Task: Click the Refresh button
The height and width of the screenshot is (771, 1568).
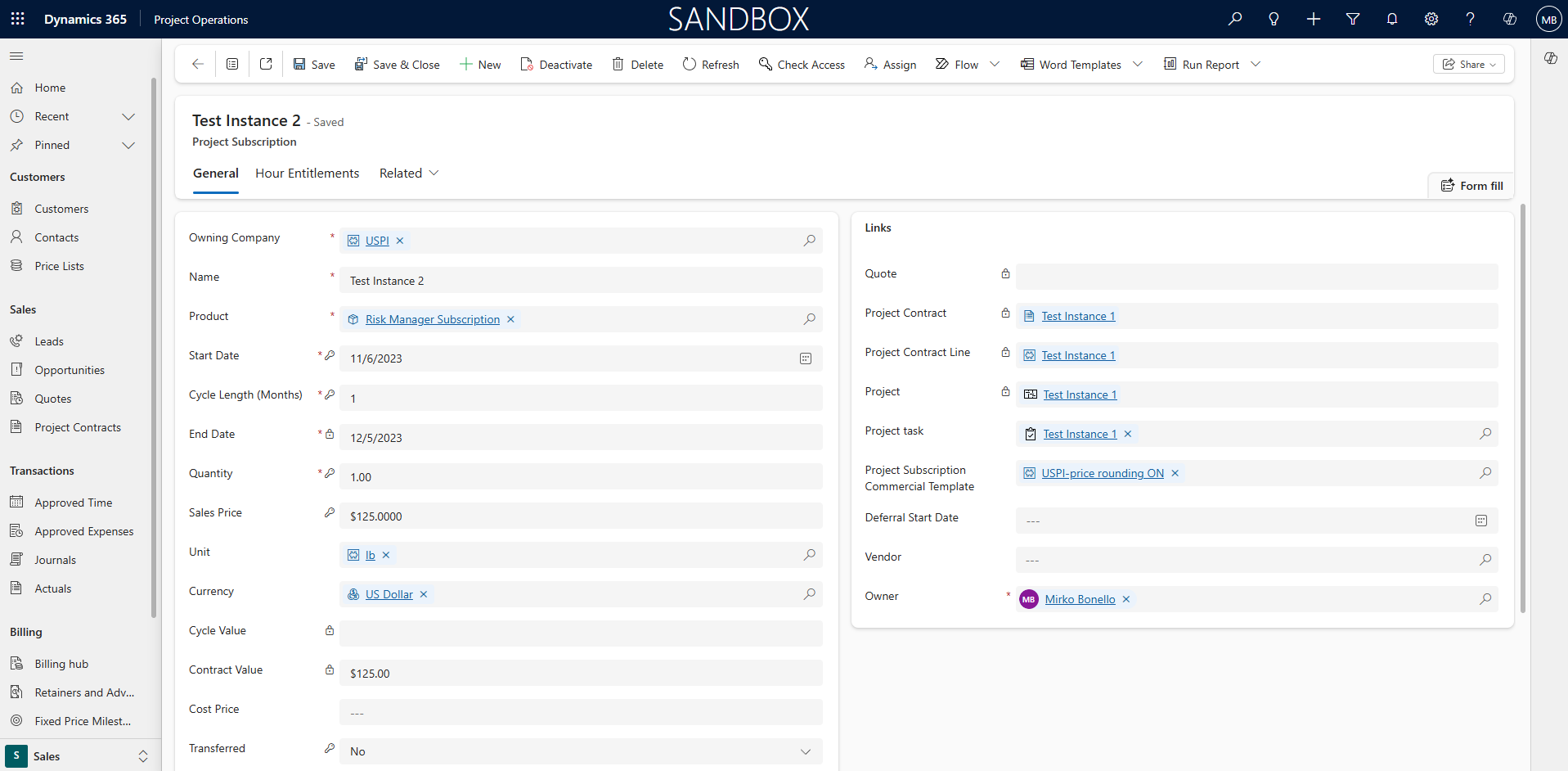Action: coord(711,64)
